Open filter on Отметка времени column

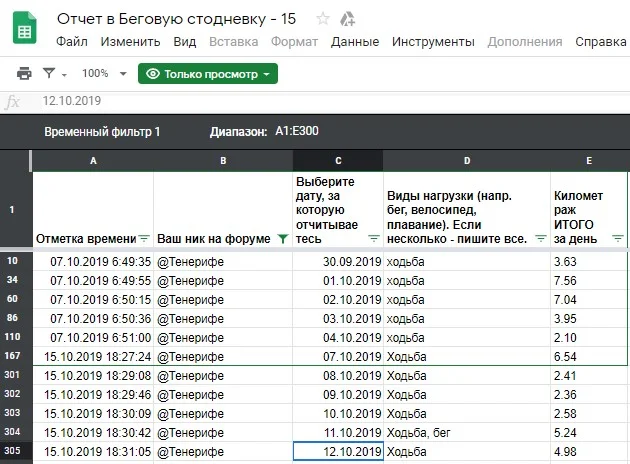coord(144,239)
